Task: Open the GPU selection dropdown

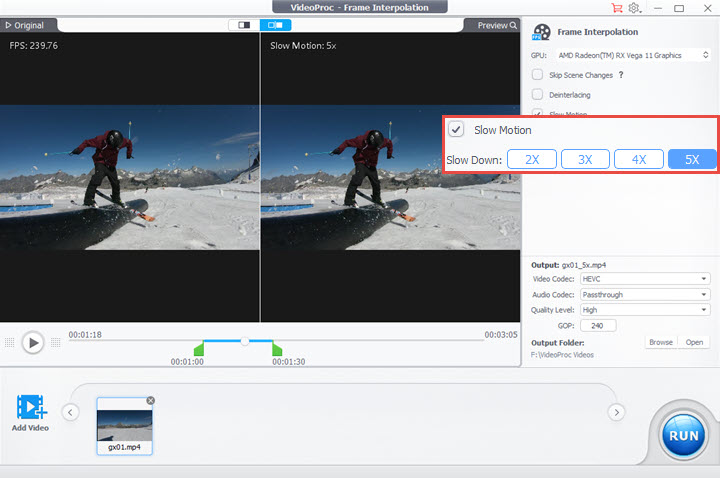Action: click(x=633, y=55)
